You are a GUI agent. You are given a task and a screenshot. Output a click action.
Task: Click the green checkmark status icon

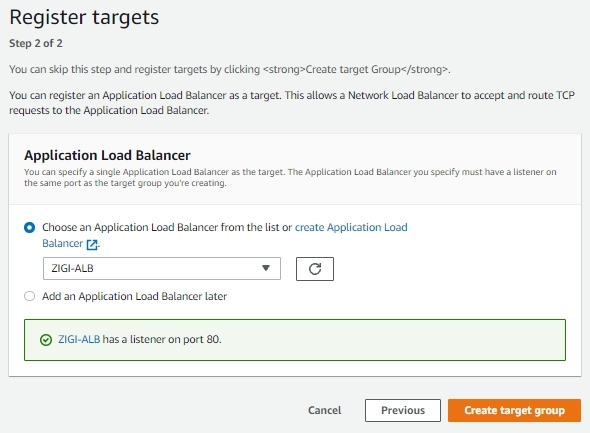click(46, 340)
